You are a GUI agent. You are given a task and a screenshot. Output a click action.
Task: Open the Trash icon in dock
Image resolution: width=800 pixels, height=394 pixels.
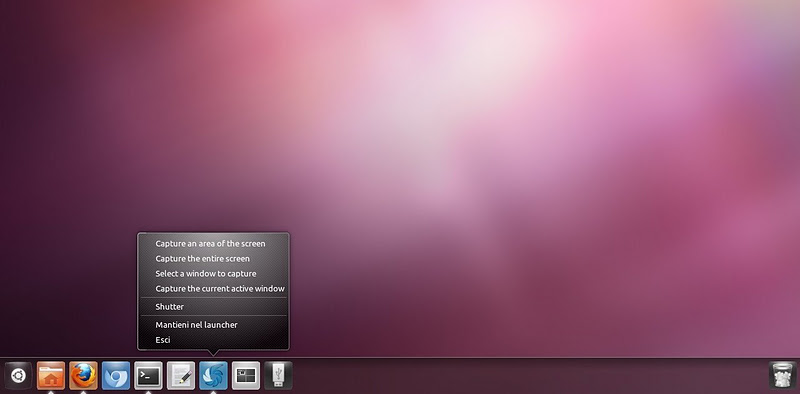783,376
